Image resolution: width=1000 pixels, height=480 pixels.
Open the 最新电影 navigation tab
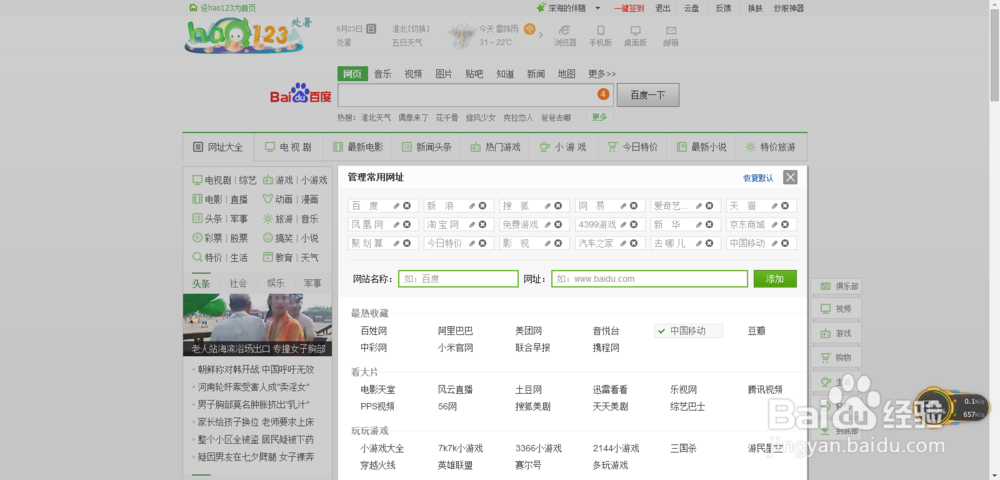click(358, 147)
